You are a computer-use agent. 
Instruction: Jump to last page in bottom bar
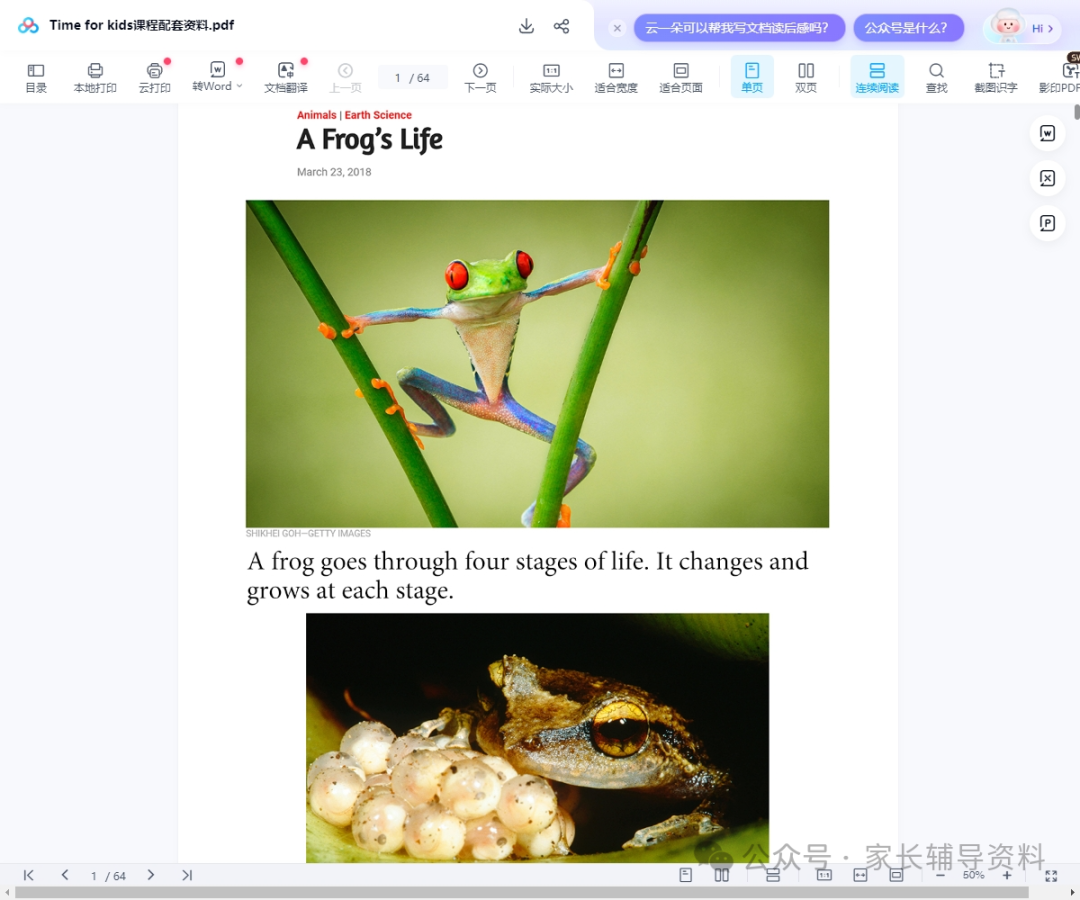click(187, 875)
